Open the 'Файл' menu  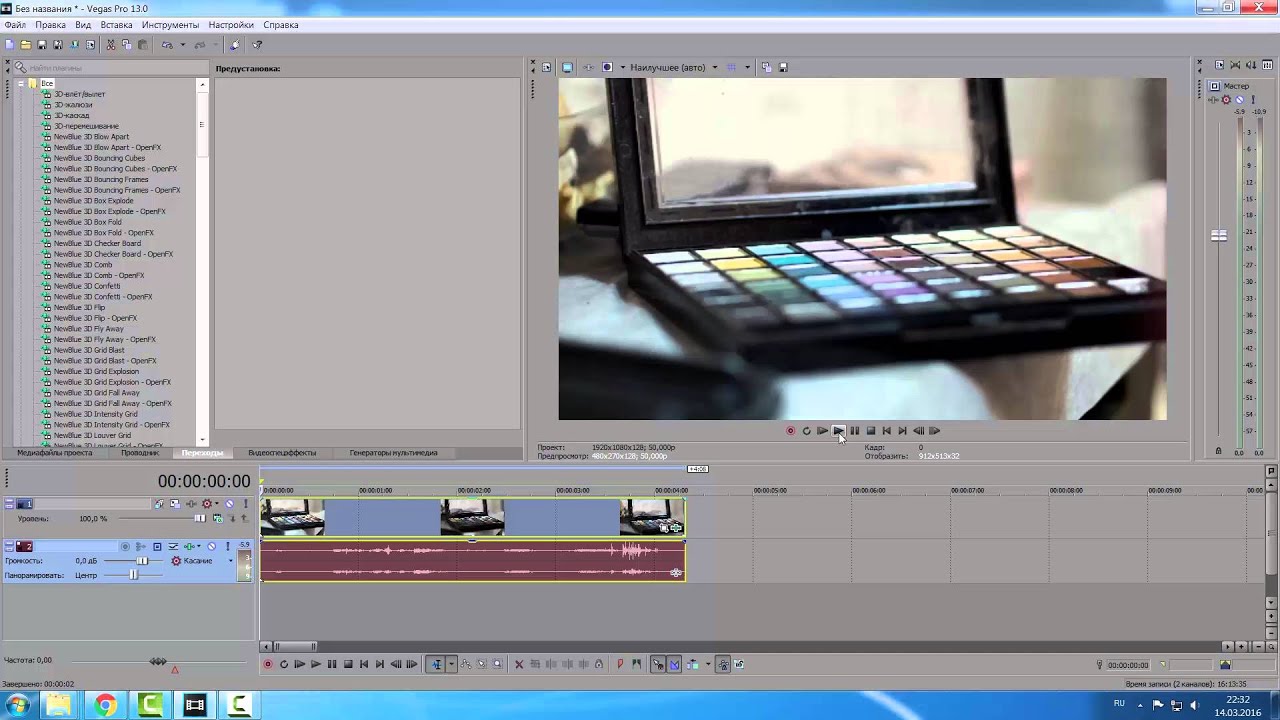[15, 24]
